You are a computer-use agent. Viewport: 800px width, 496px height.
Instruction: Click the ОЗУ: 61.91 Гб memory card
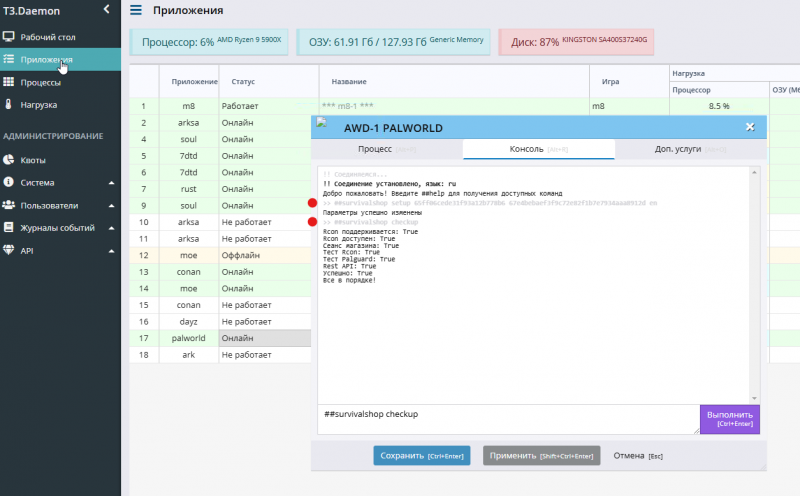point(393,42)
